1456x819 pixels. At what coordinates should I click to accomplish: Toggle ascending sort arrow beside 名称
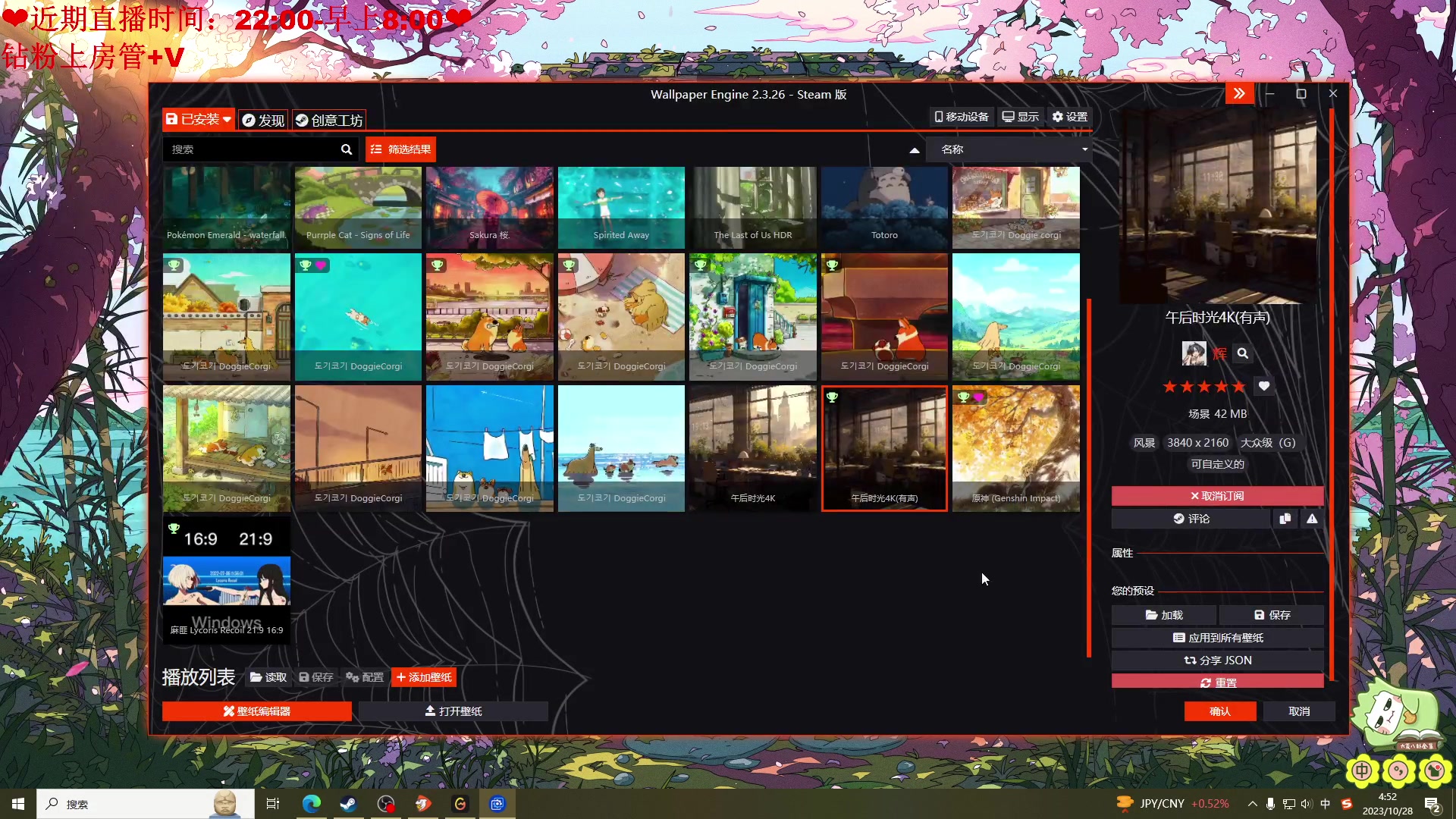click(x=915, y=150)
